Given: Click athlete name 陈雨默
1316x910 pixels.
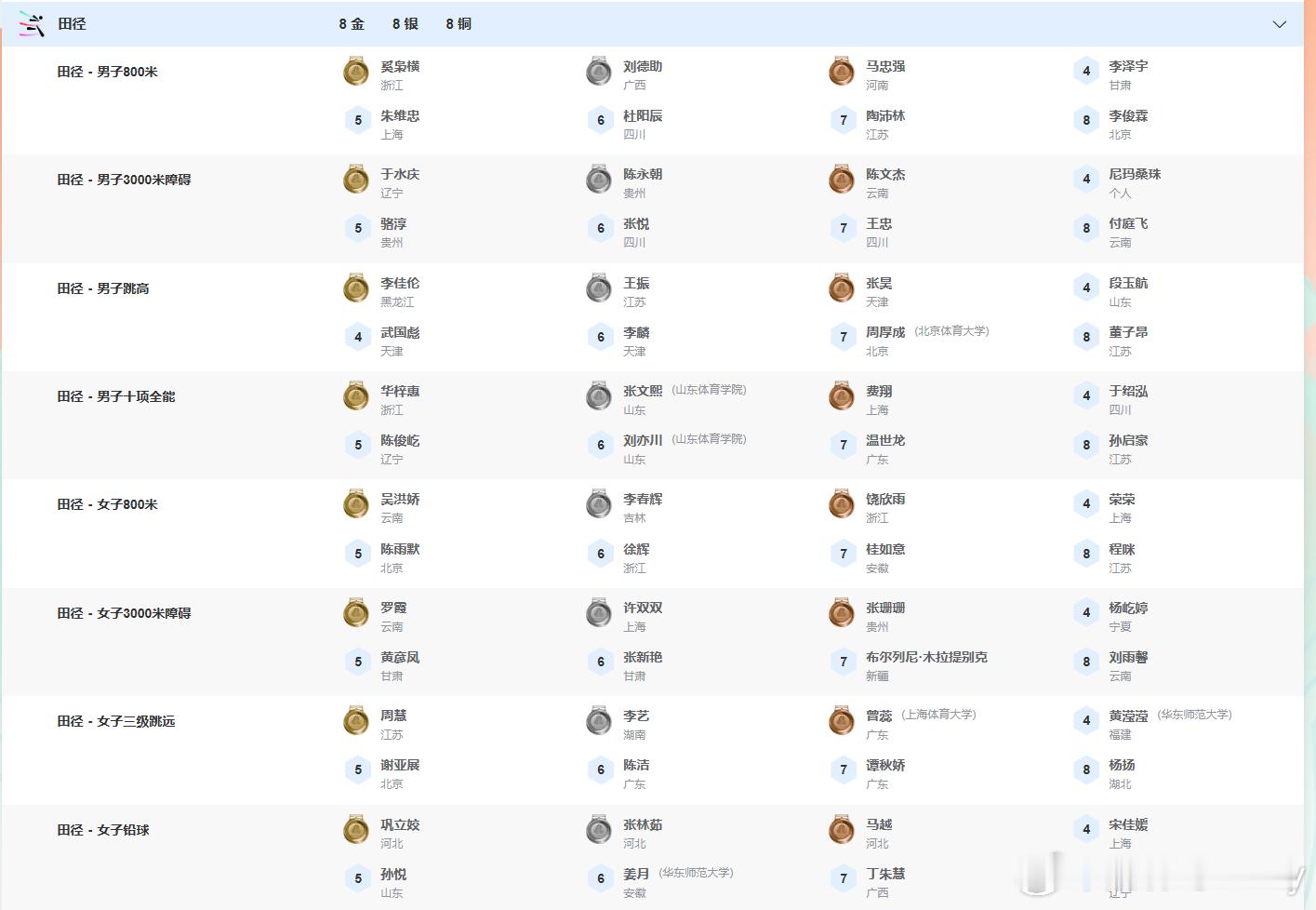Looking at the screenshot, I should pos(400,549).
